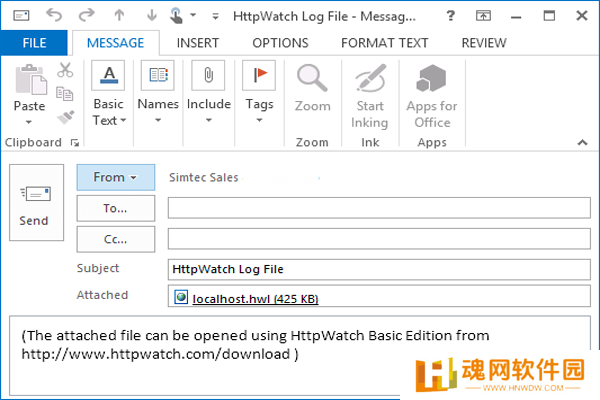Close the message window

click(x=582, y=16)
